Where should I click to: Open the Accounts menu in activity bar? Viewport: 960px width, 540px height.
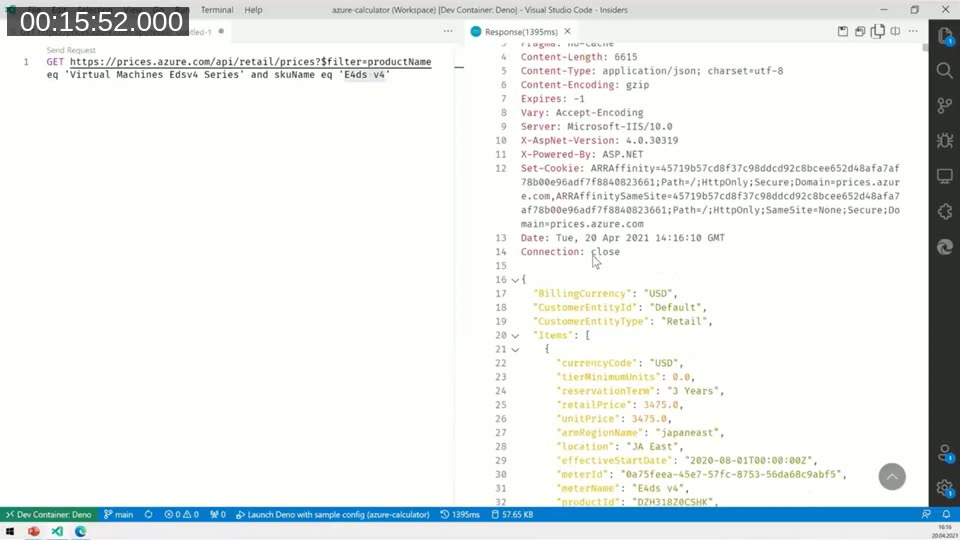click(945, 453)
